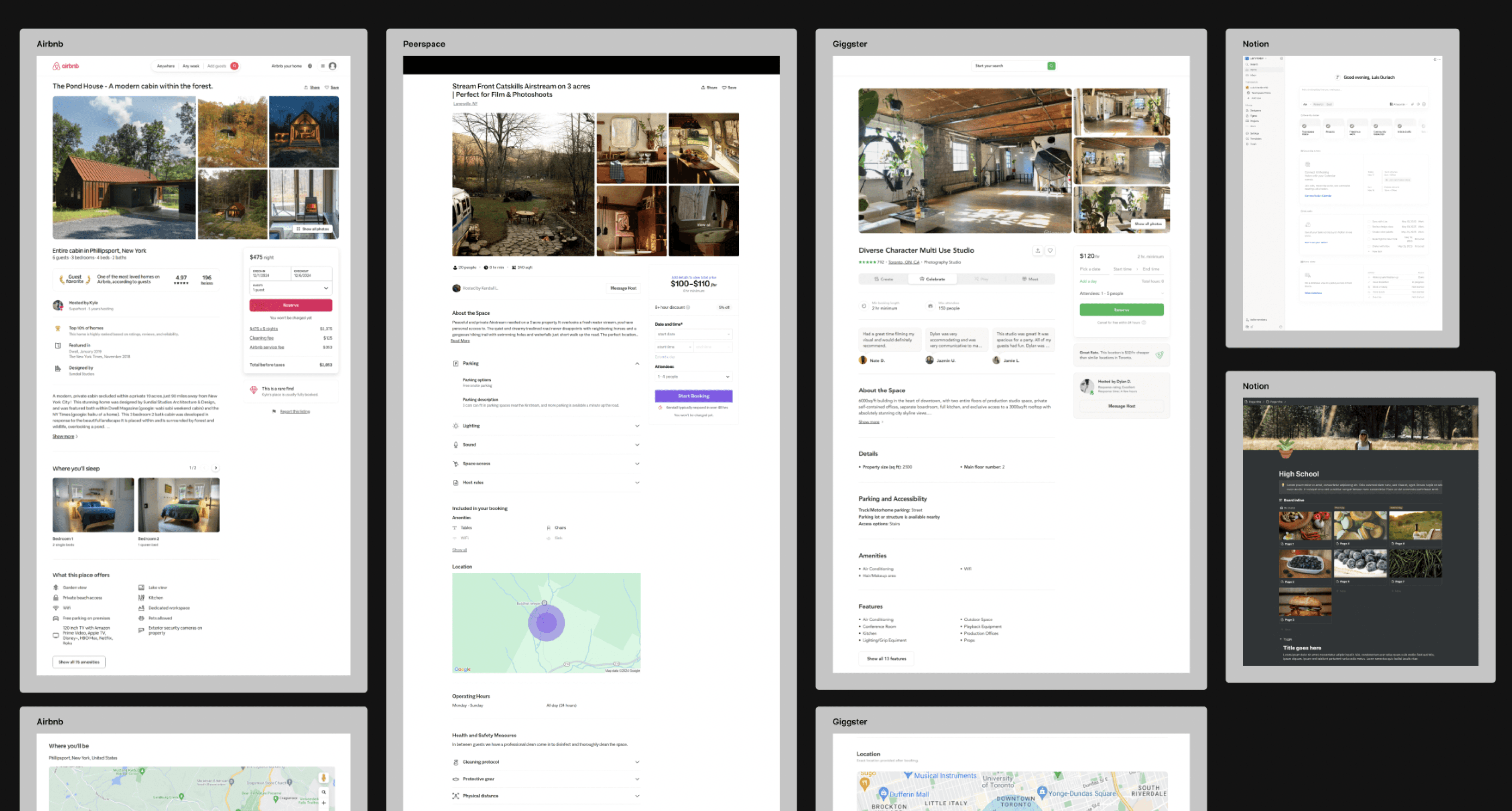
Task: Click the Airbnb language globe icon
Action: [x=310, y=66]
